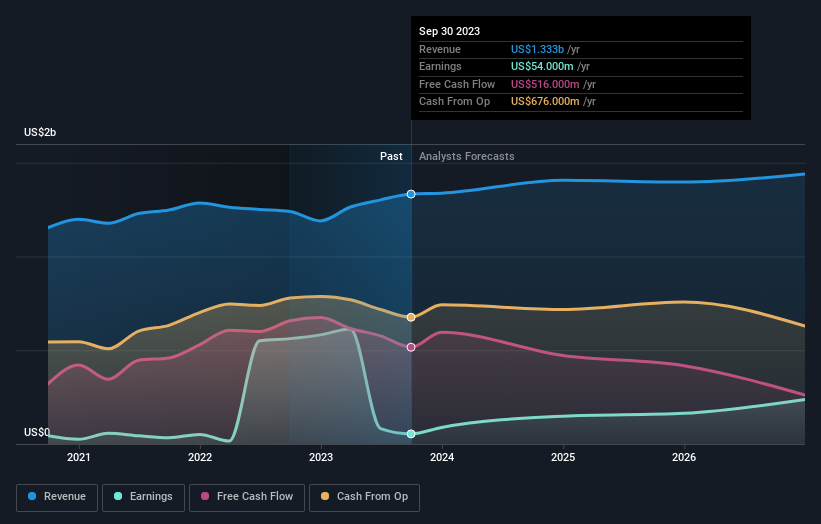
Task: Click the 2026 x-axis label
Action: pyautogui.click(x=684, y=457)
